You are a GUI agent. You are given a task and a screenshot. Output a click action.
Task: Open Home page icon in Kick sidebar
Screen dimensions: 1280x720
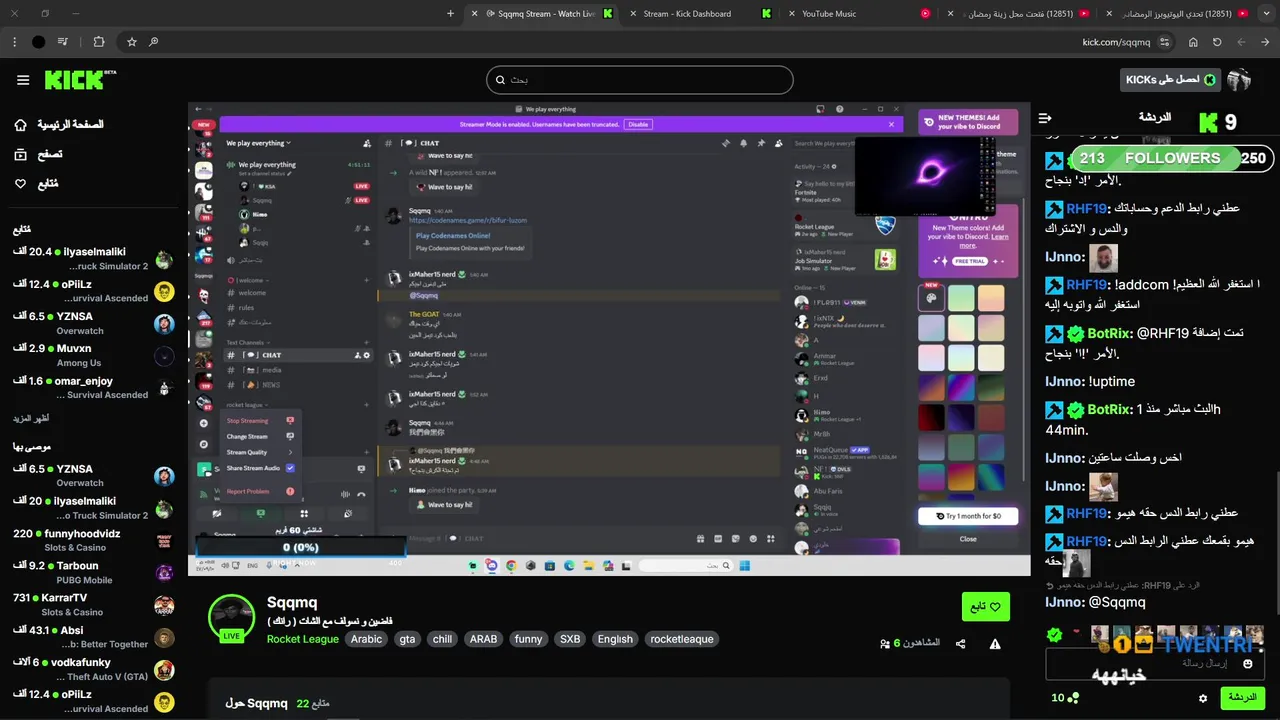(21, 125)
